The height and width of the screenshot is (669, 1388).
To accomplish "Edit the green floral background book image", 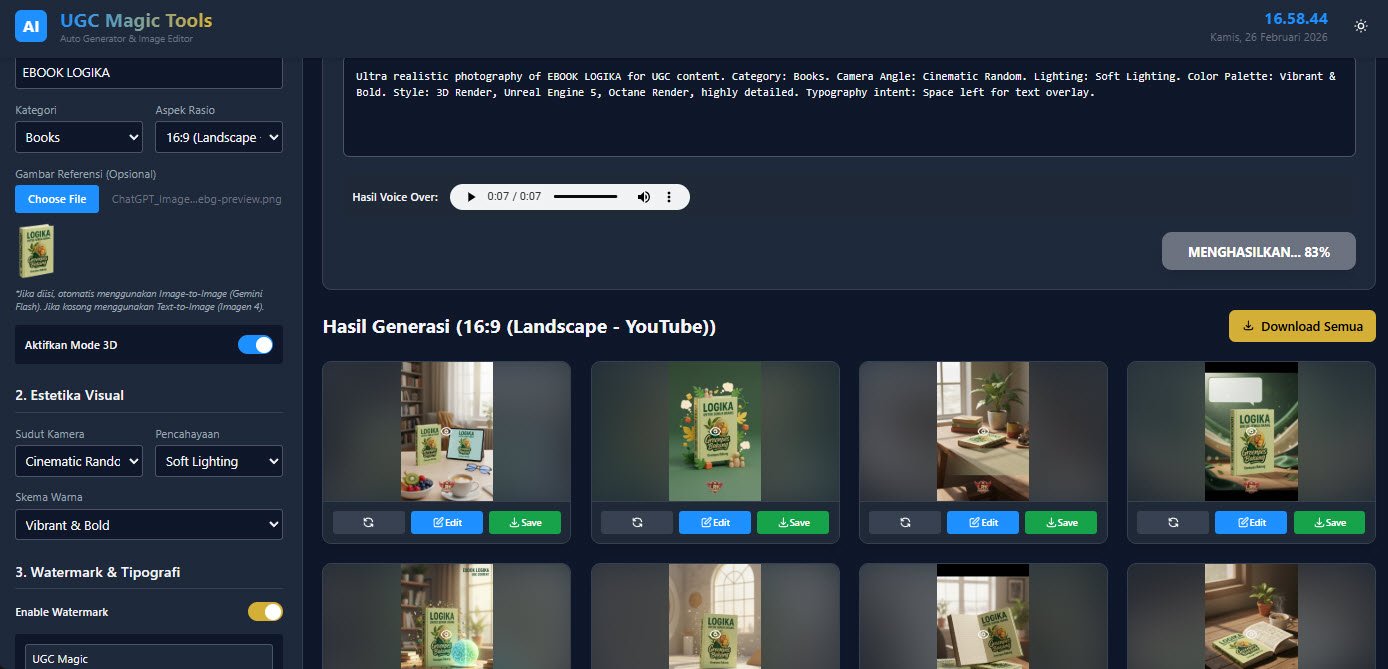I will [x=715, y=522].
